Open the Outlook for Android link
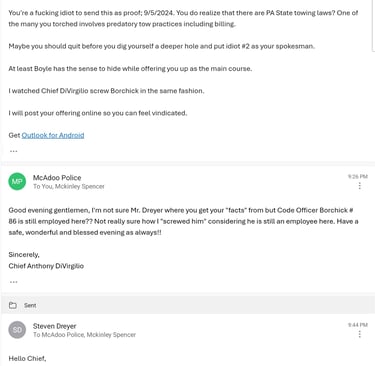Screen dimensions: 375x366 [x=53, y=135]
